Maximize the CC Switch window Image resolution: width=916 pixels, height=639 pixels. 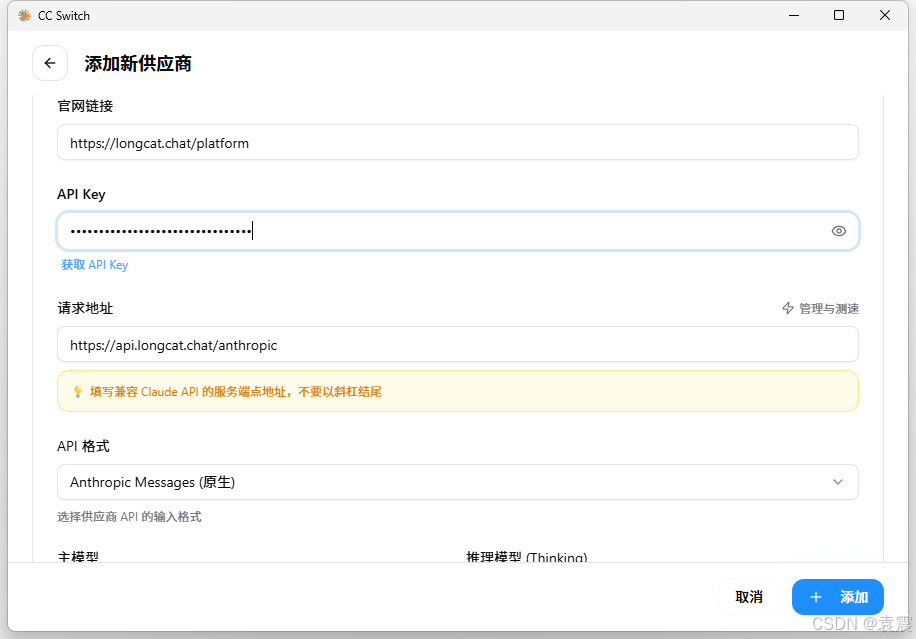(x=839, y=15)
